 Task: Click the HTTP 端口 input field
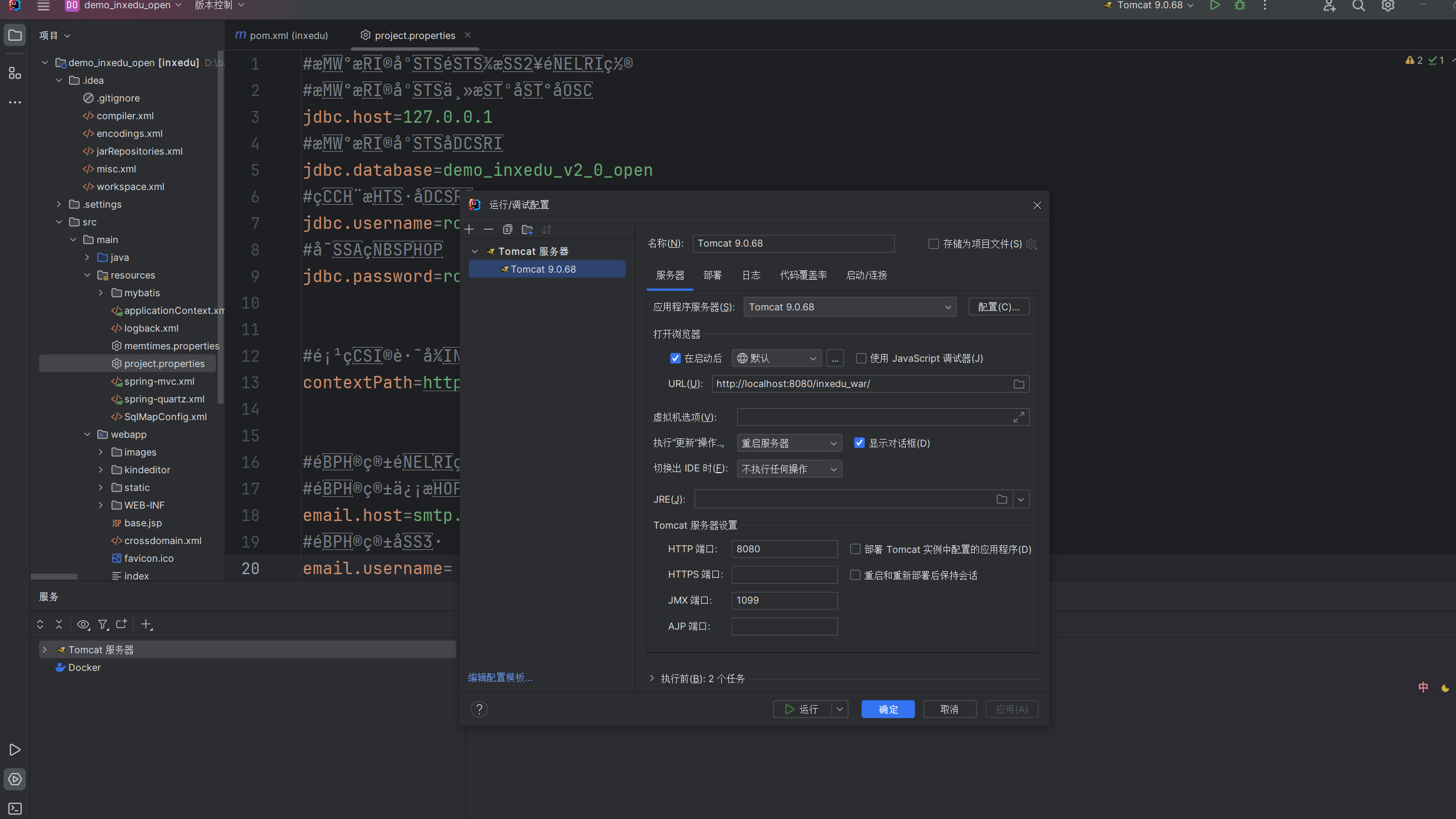[x=784, y=549]
